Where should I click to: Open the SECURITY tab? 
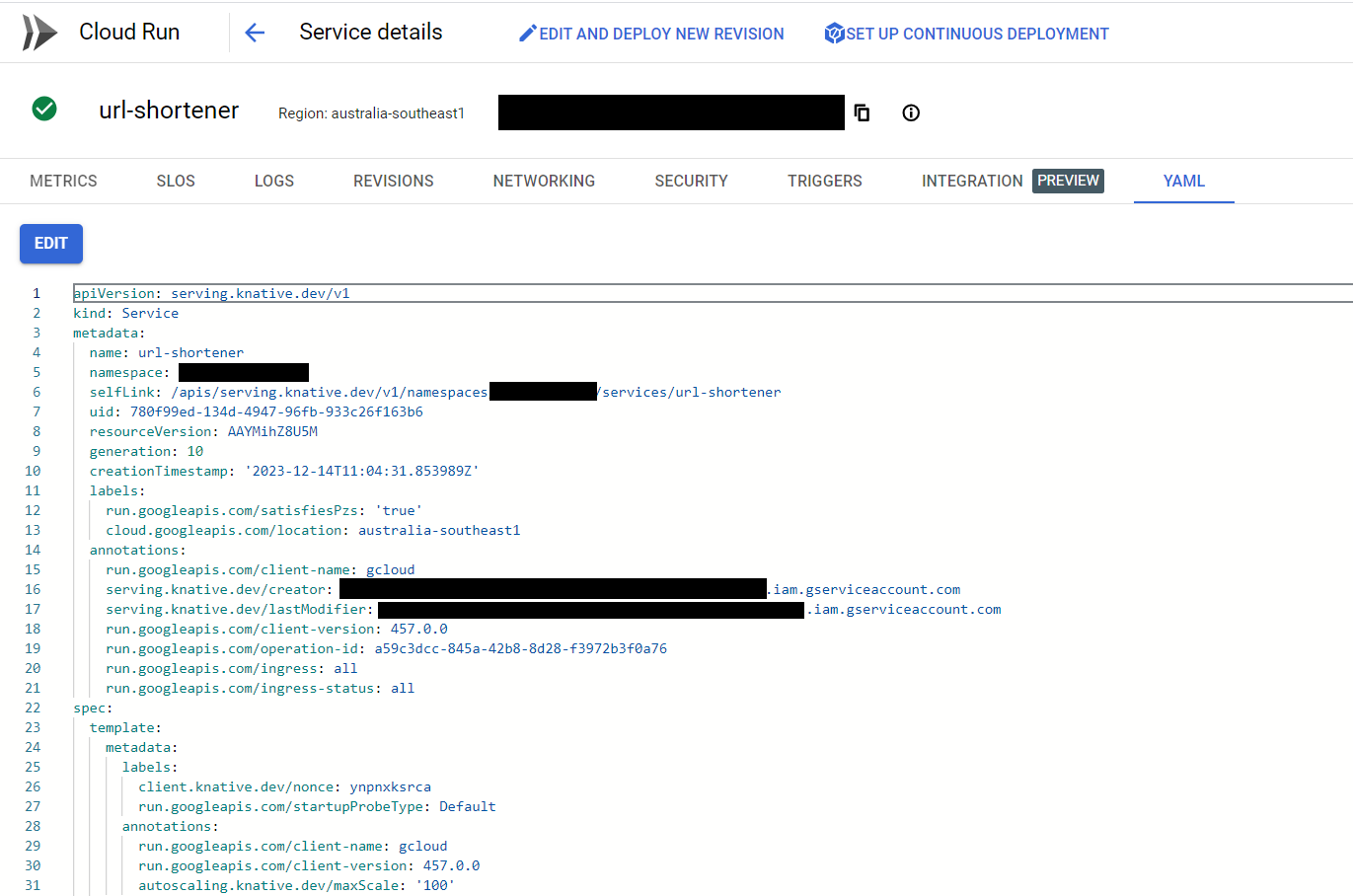coord(691,181)
